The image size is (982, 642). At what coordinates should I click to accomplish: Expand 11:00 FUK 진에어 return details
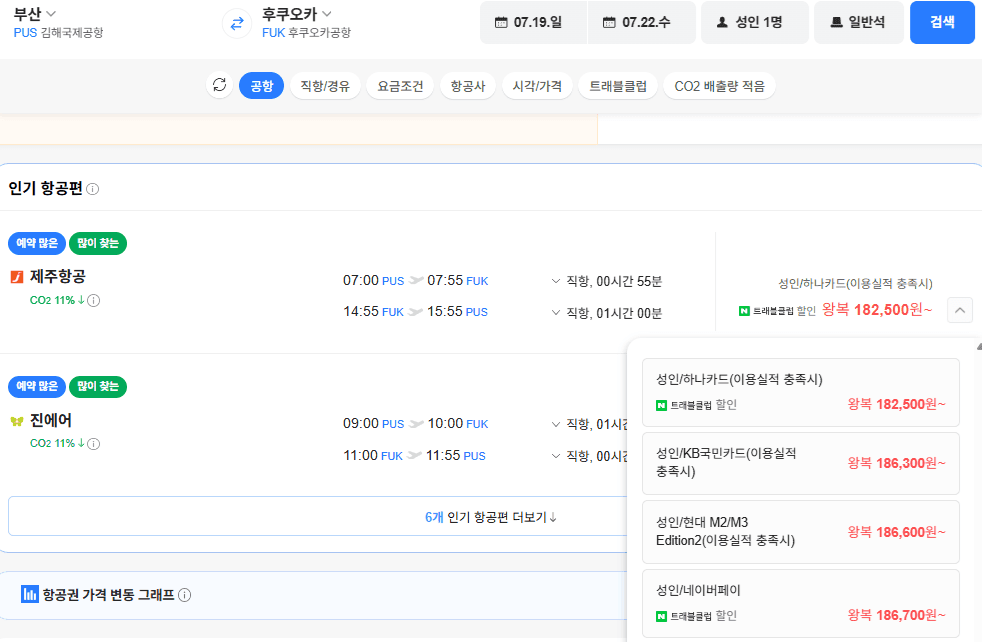point(556,455)
